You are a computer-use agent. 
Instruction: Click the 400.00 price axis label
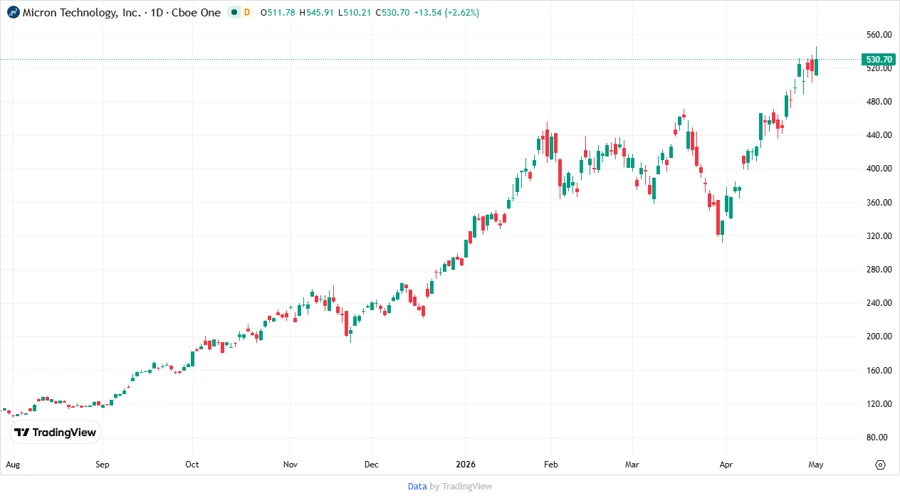tap(879, 169)
